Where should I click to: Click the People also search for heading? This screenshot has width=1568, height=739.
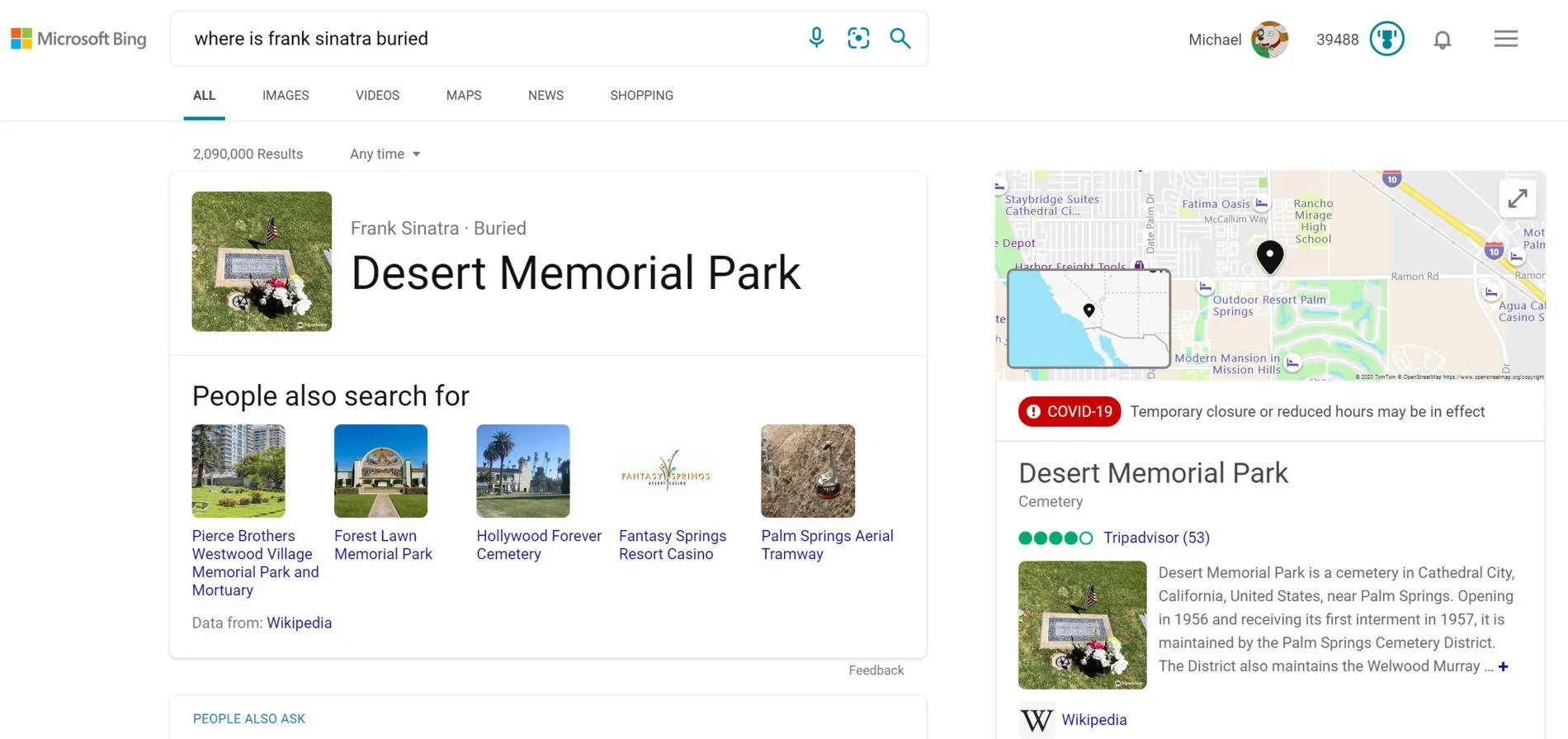click(331, 396)
